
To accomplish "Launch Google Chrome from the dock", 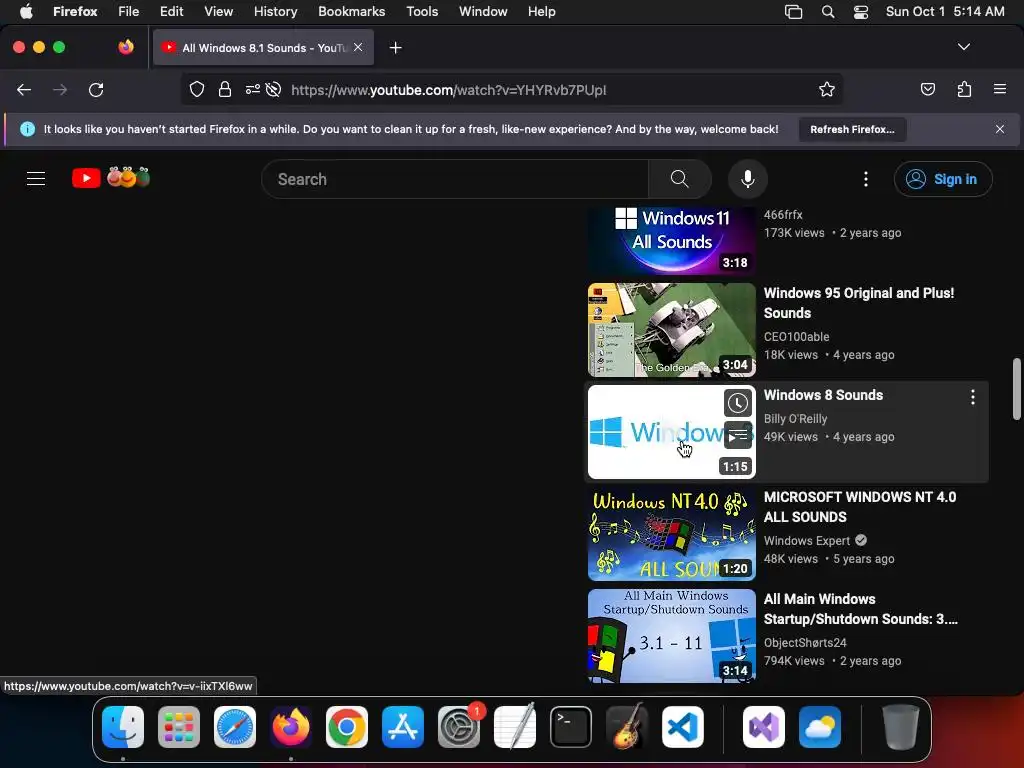I will (347, 727).
